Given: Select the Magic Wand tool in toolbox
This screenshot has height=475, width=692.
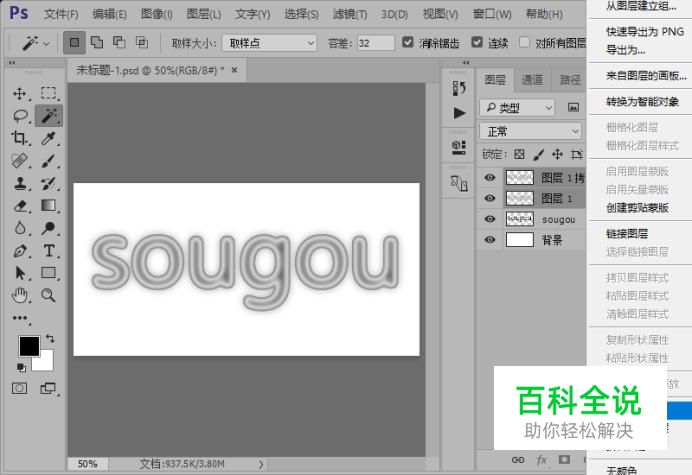Looking at the screenshot, I should 49,116.
